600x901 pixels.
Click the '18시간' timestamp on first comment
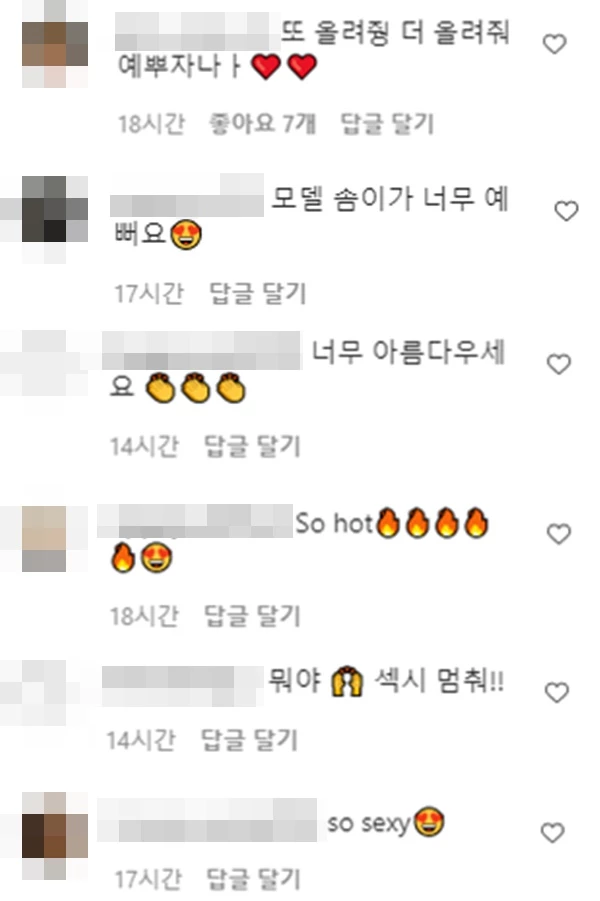[151, 124]
